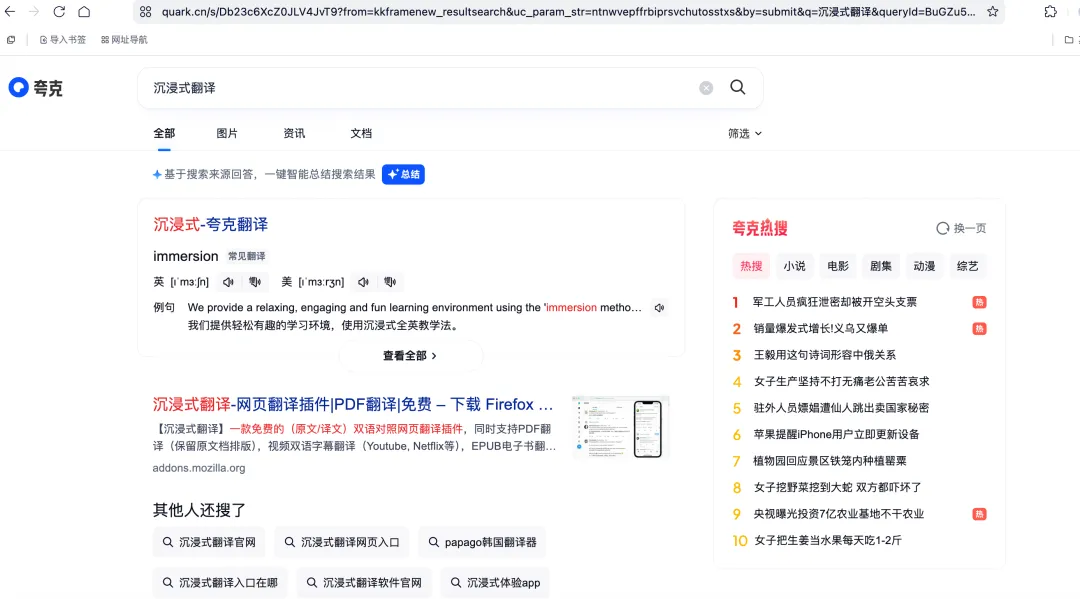Clear the search box text

pos(706,88)
